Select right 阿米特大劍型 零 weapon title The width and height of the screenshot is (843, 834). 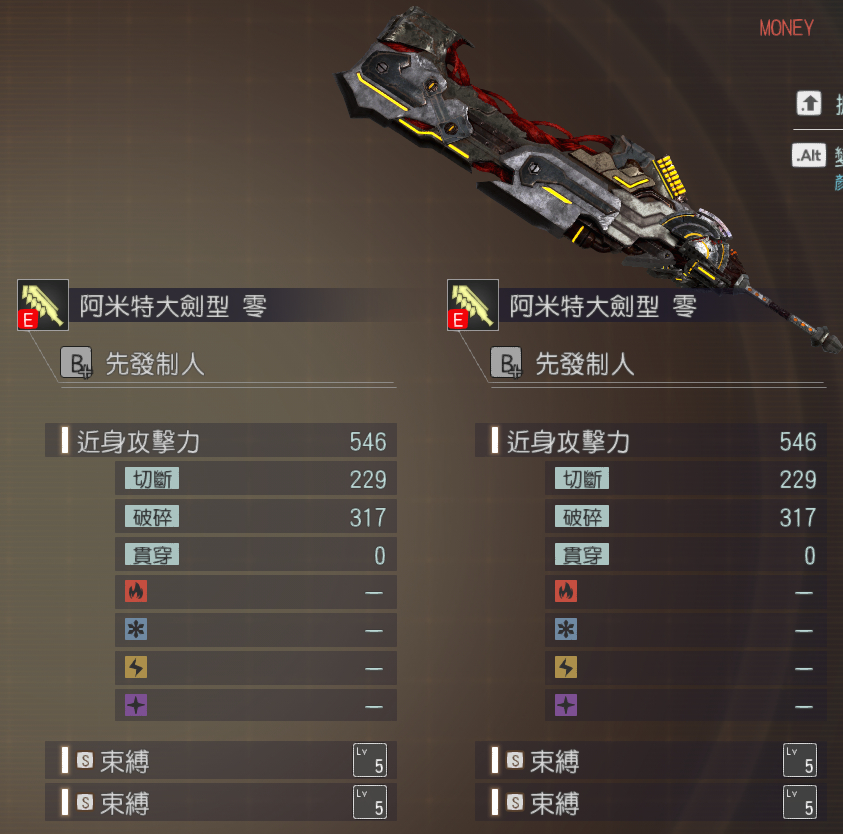point(603,306)
